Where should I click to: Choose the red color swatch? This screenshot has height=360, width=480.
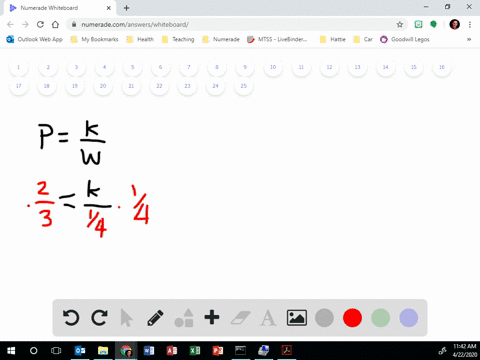click(352, 318)
